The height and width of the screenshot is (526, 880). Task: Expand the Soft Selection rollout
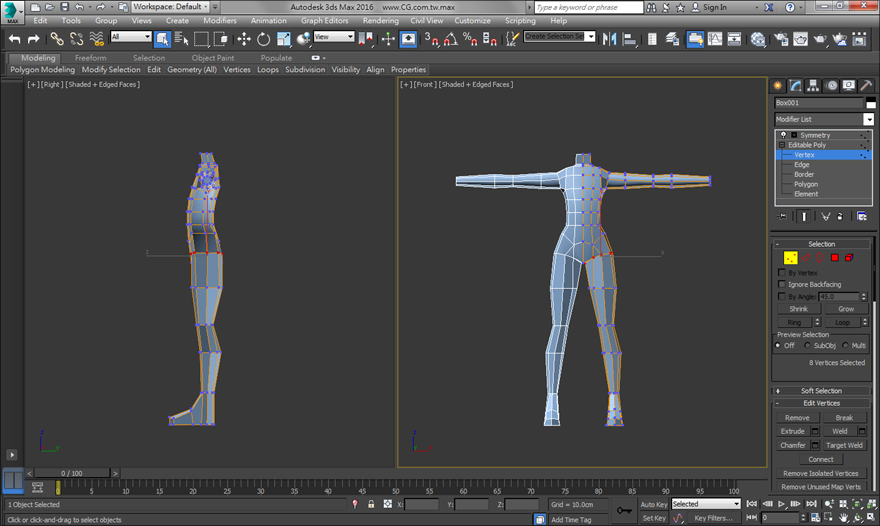821,391
